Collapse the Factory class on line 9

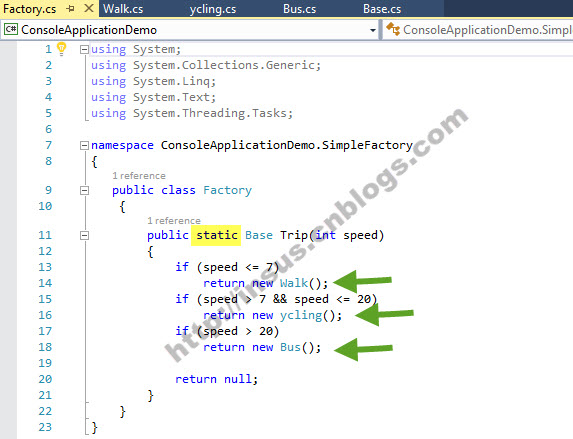tap(84, 190)
